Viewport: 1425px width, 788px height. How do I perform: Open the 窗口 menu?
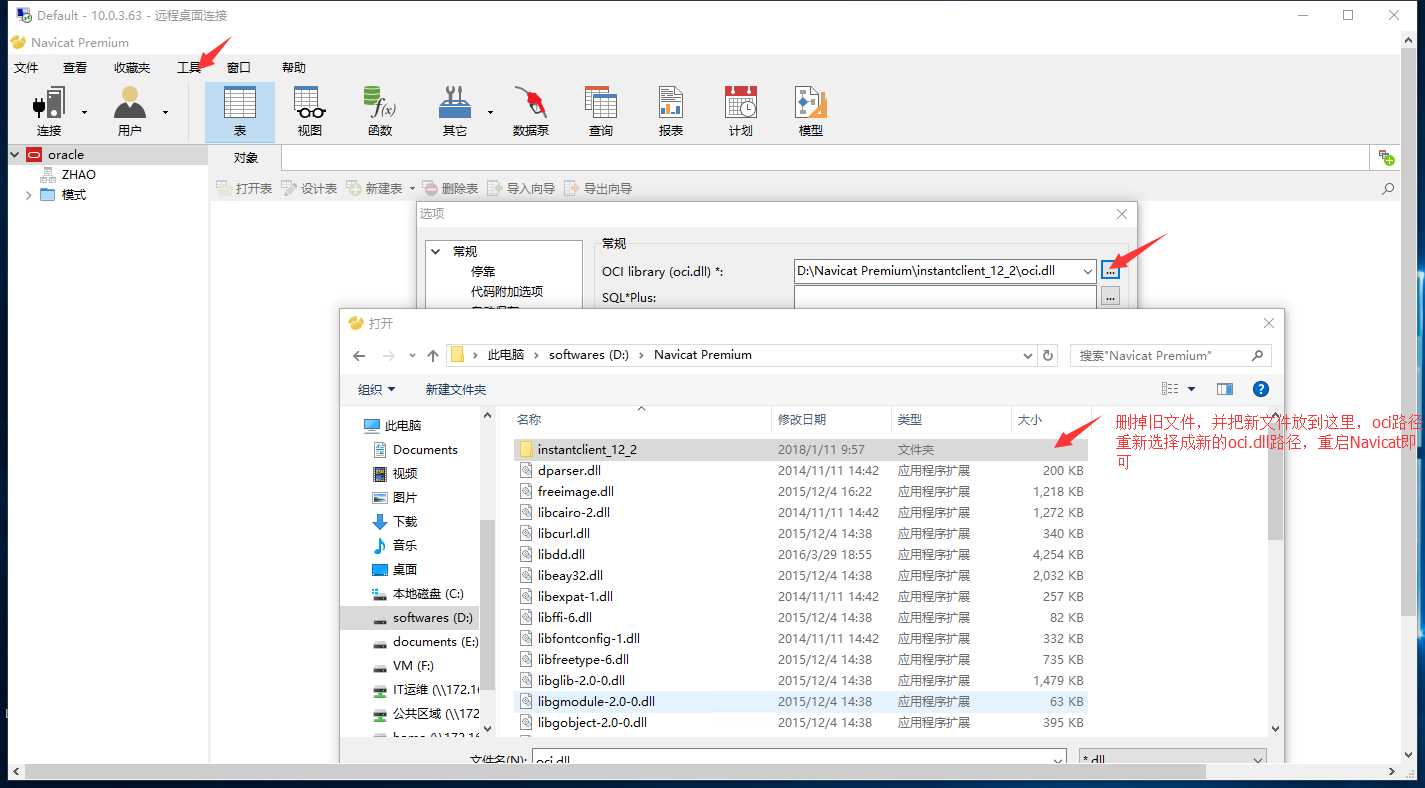click(x=239, y=67)
